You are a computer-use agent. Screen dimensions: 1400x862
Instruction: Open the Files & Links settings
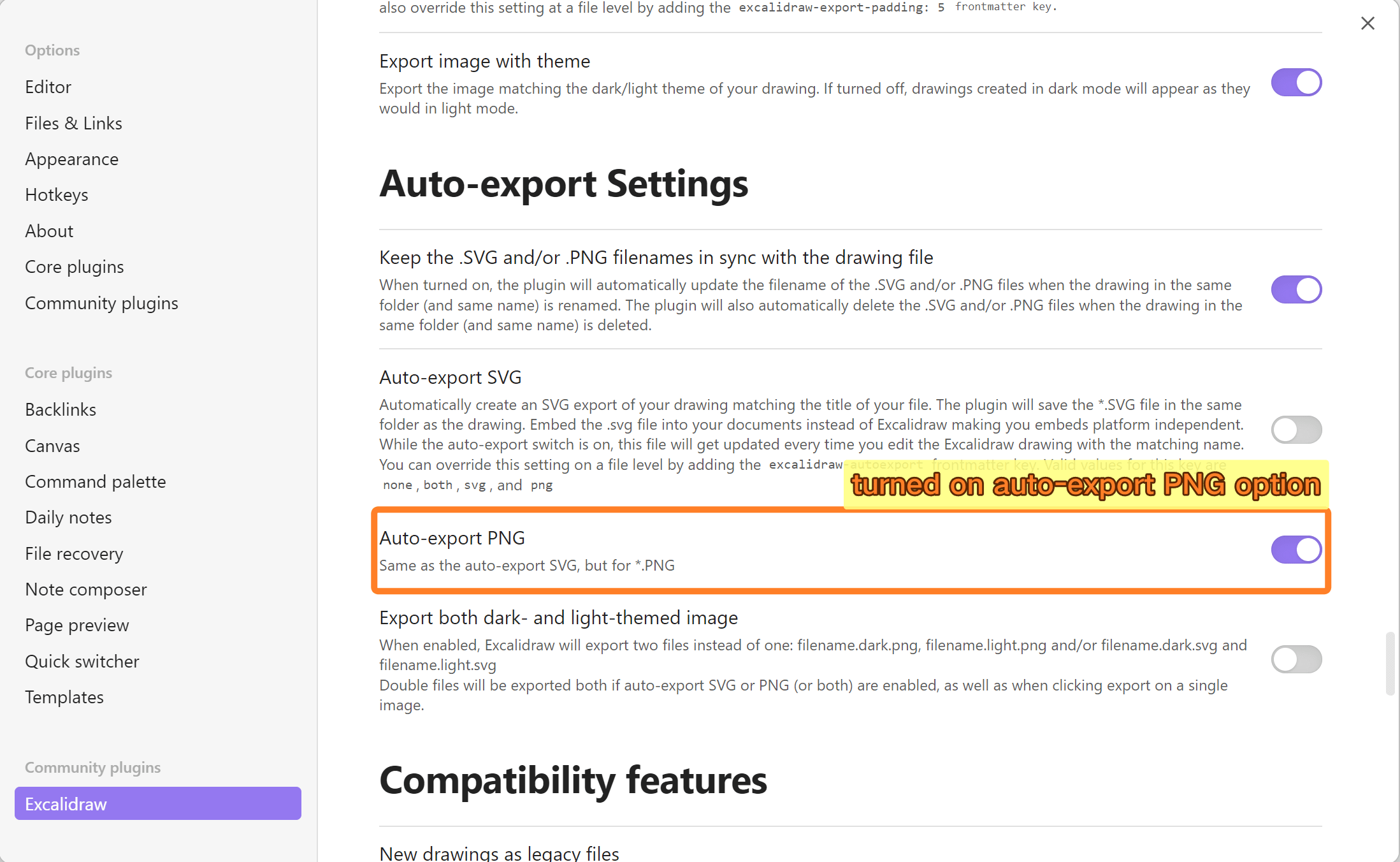pyautogui.click(x=73, y=123)
